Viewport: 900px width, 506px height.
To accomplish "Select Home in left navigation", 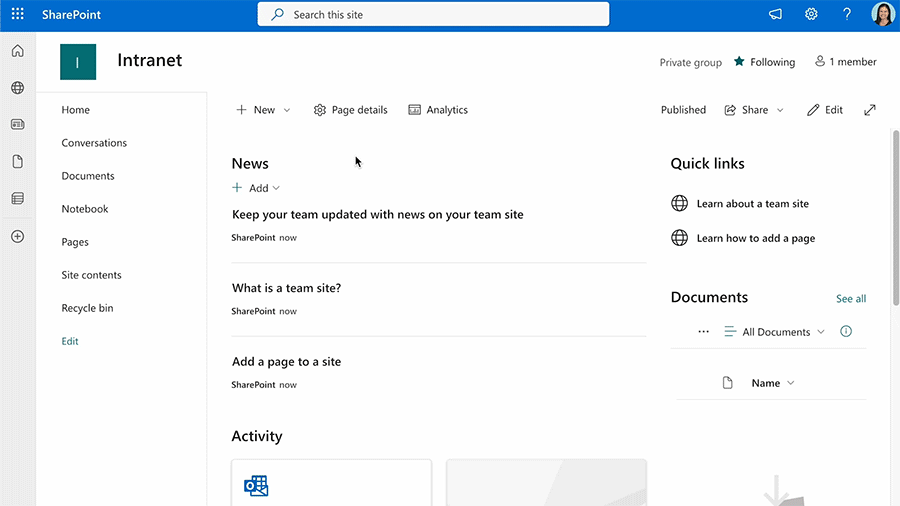I will (76, 110).
